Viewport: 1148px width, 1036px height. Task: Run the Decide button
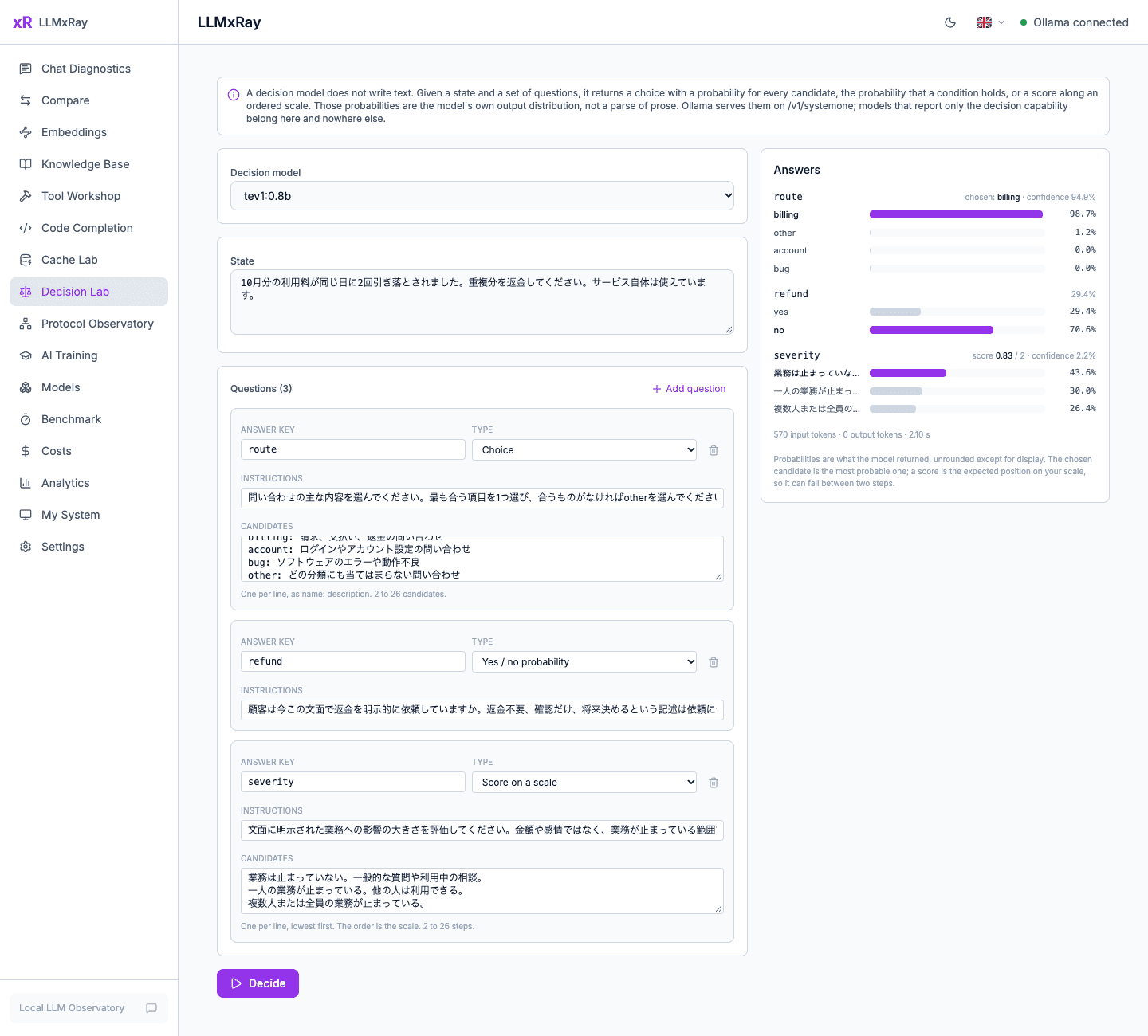pos(258,983)
